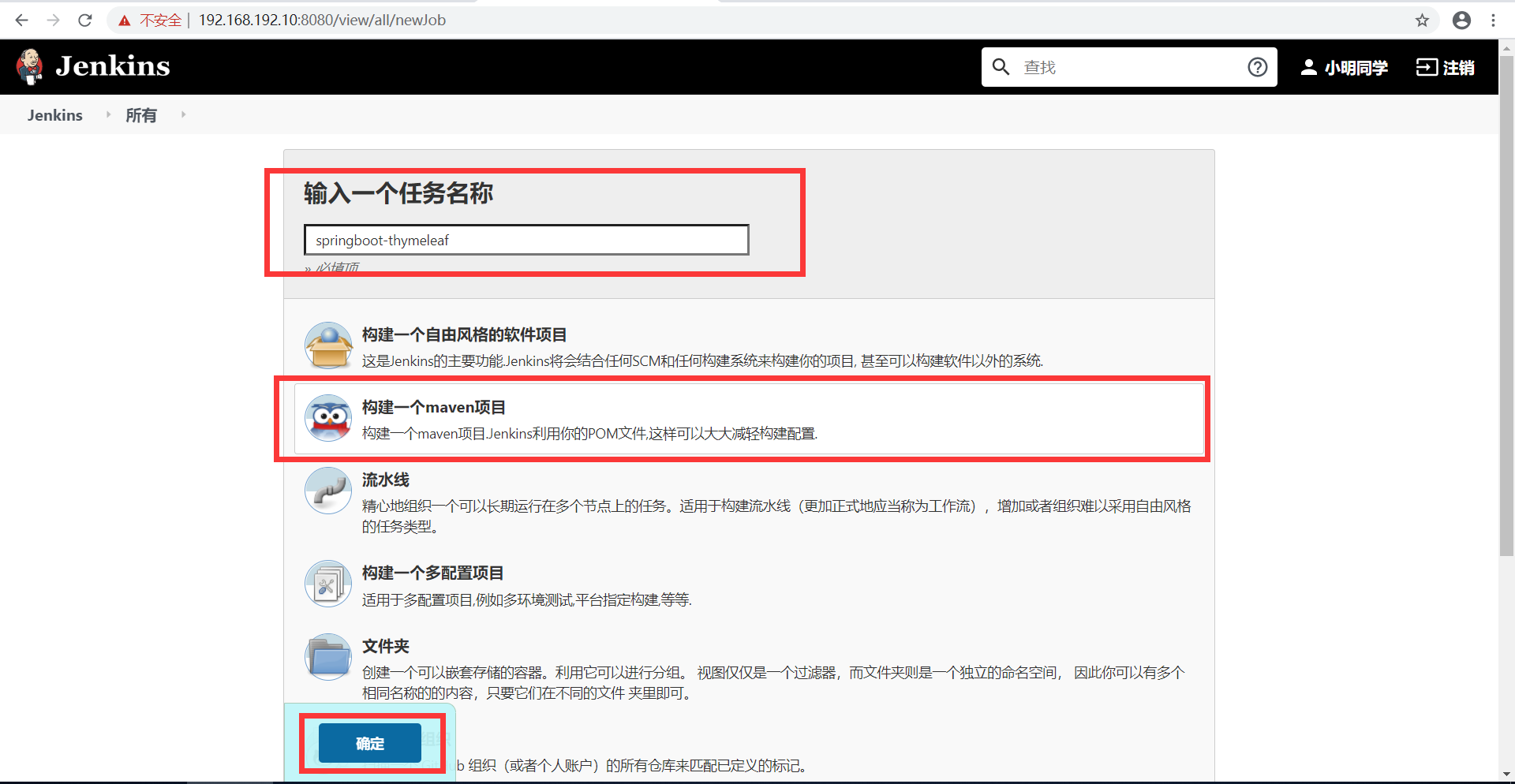The width and height of the screenshot is (1515, 784).
Task: Click the page vertical scrollbar thumb
Action: pos(1506,305)
